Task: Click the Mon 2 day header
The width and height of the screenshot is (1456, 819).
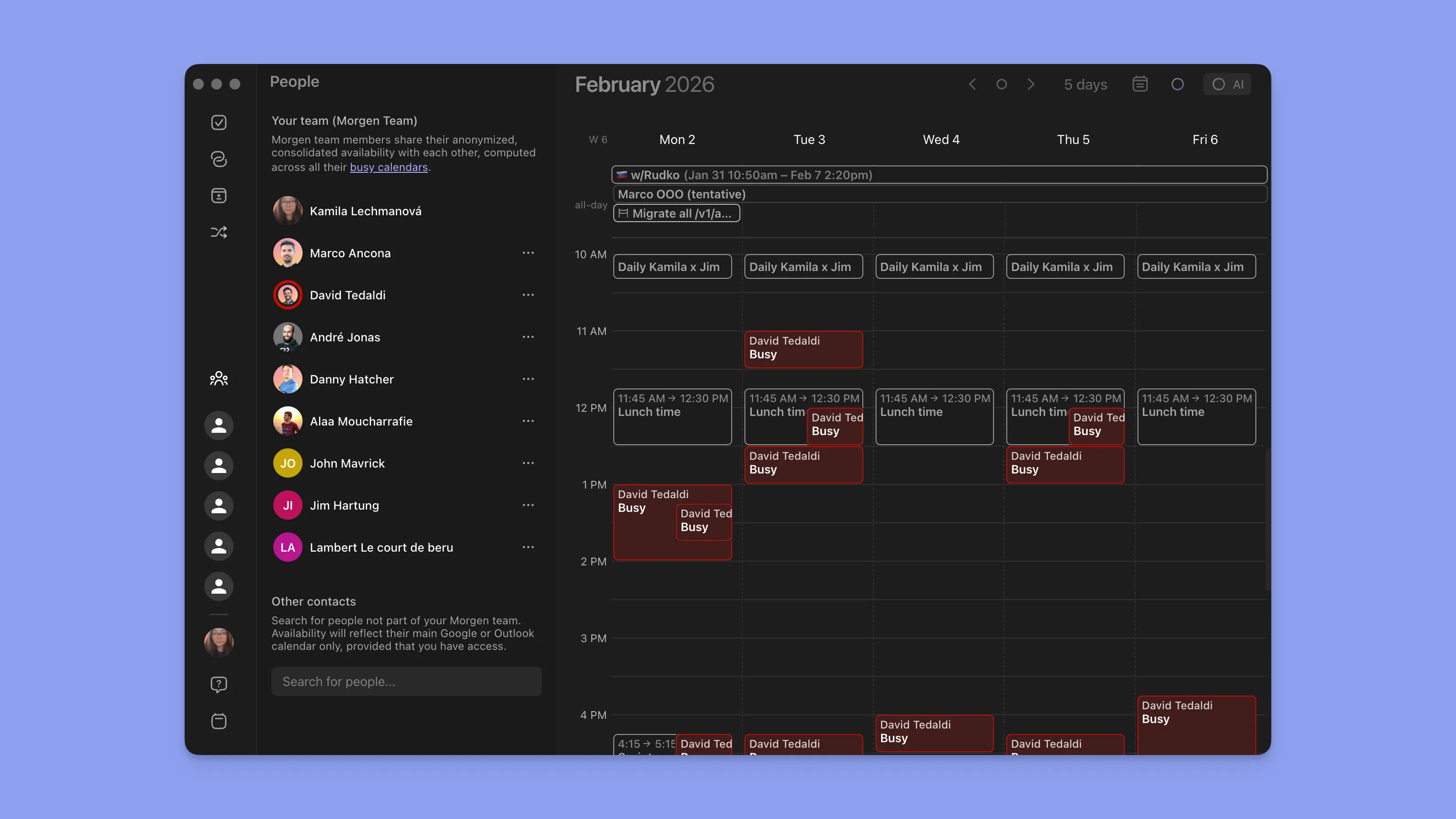Action: pos(677,139)
